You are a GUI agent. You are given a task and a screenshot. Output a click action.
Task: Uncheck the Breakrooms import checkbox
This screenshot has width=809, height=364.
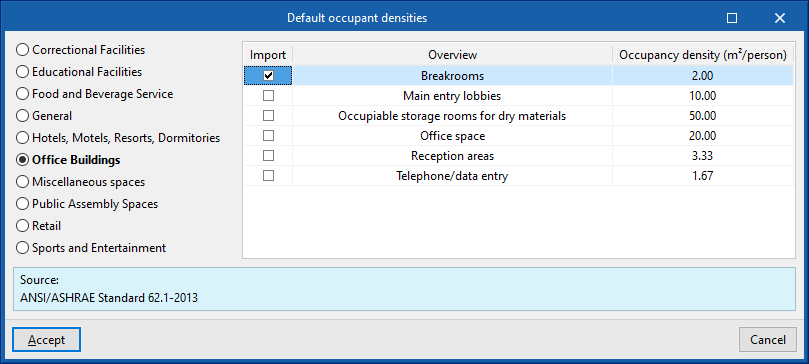pyautogui.click(x=268, y=76)
